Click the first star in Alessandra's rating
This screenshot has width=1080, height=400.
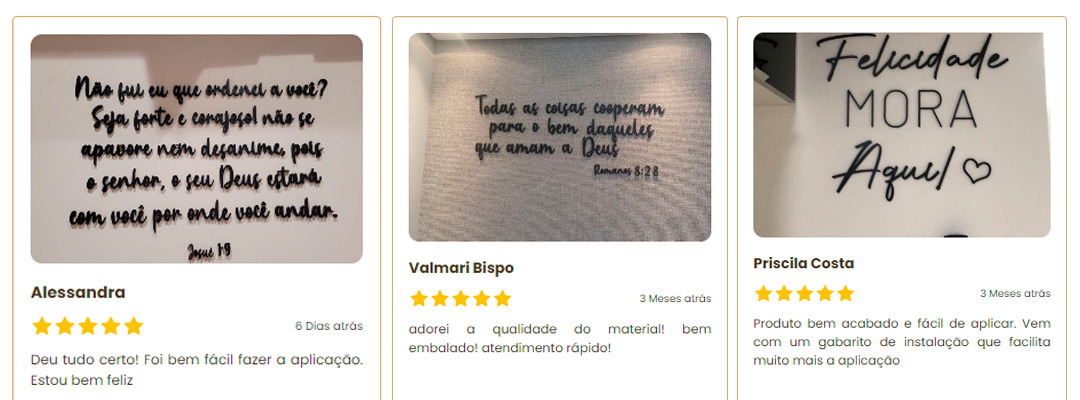42,326
